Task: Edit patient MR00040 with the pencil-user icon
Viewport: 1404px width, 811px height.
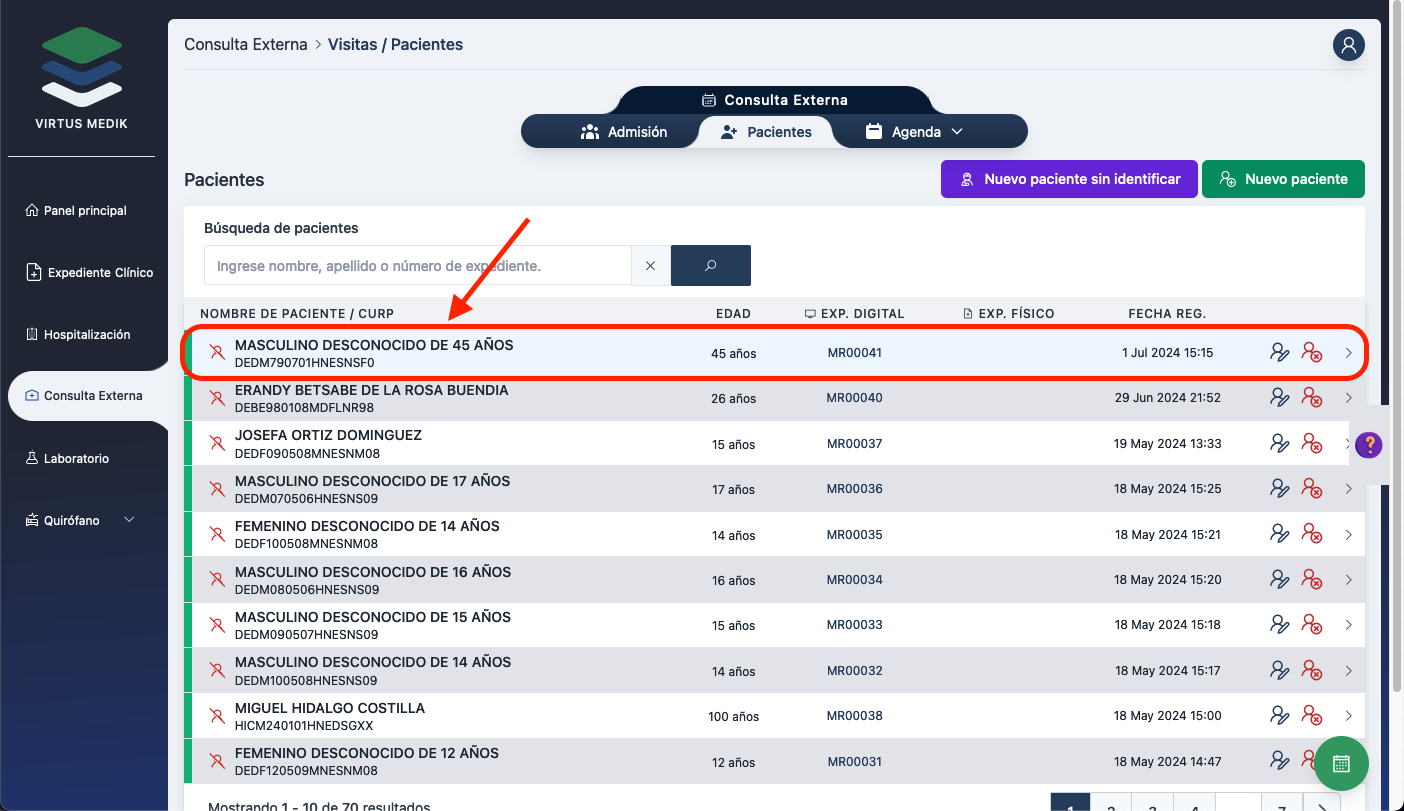Action: [1279, 398]
